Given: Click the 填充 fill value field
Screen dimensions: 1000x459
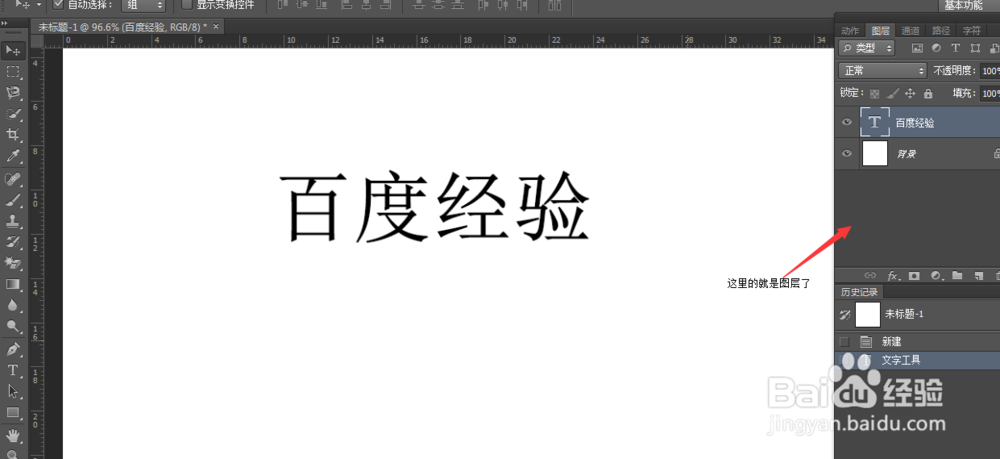Looking at the screenshot, I should 990,93.
